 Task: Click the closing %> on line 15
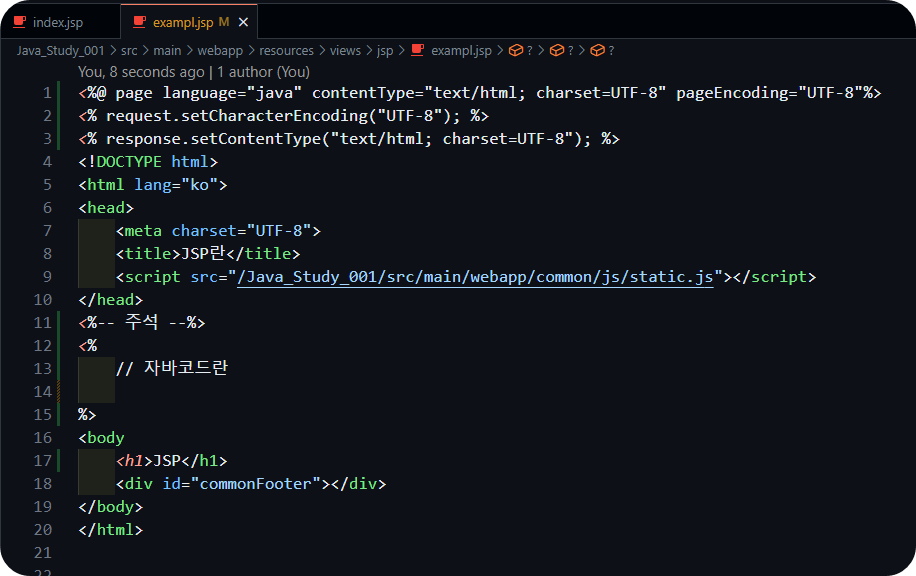tap(87, 415)
